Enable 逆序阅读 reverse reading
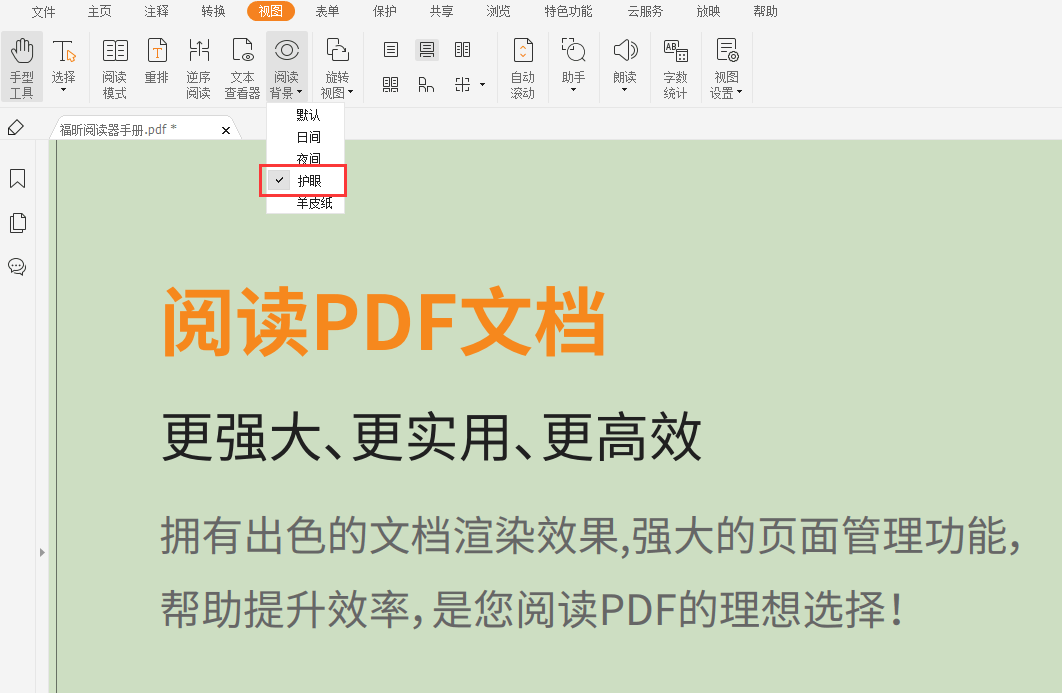The width and height of the screenshot is (1062, 693). [198, 65]
